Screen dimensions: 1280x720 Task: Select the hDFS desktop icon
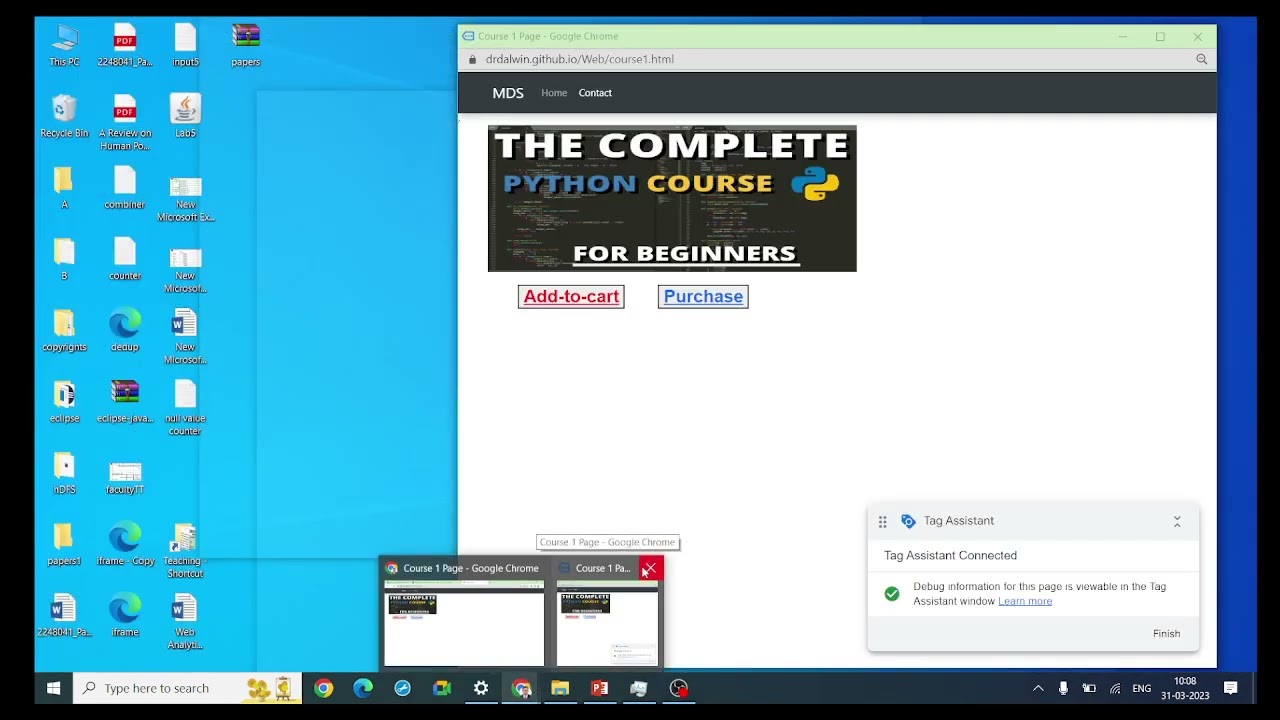[x=64, y=474]
